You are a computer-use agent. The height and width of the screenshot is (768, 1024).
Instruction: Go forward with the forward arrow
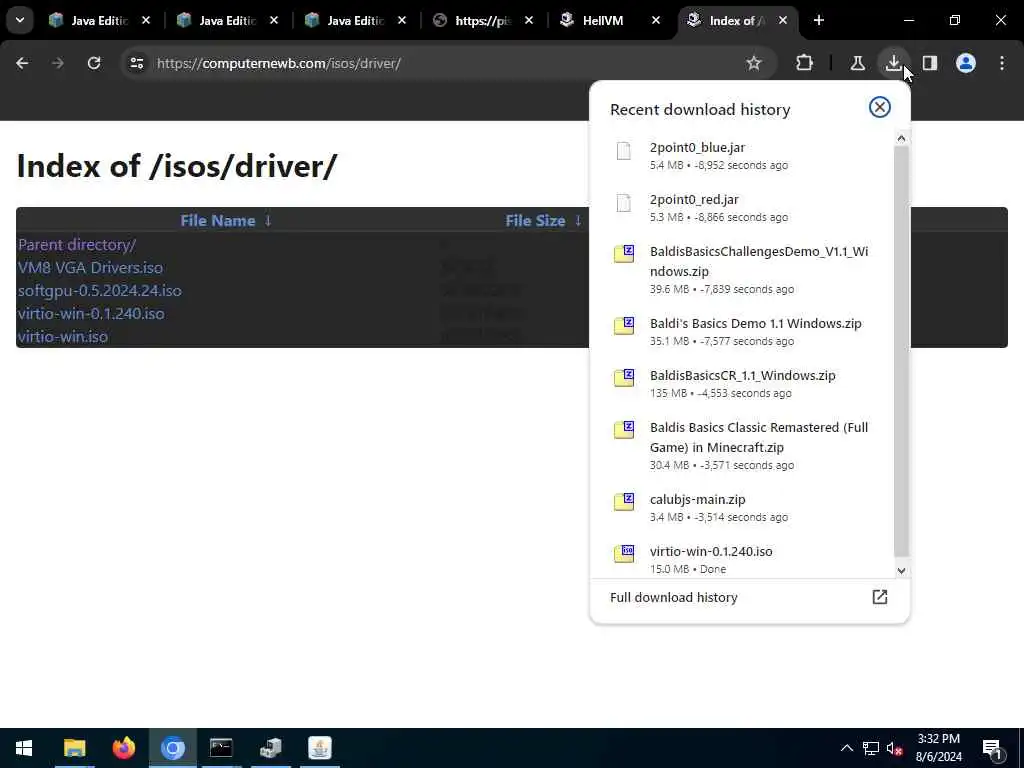[x=58, y=63]
